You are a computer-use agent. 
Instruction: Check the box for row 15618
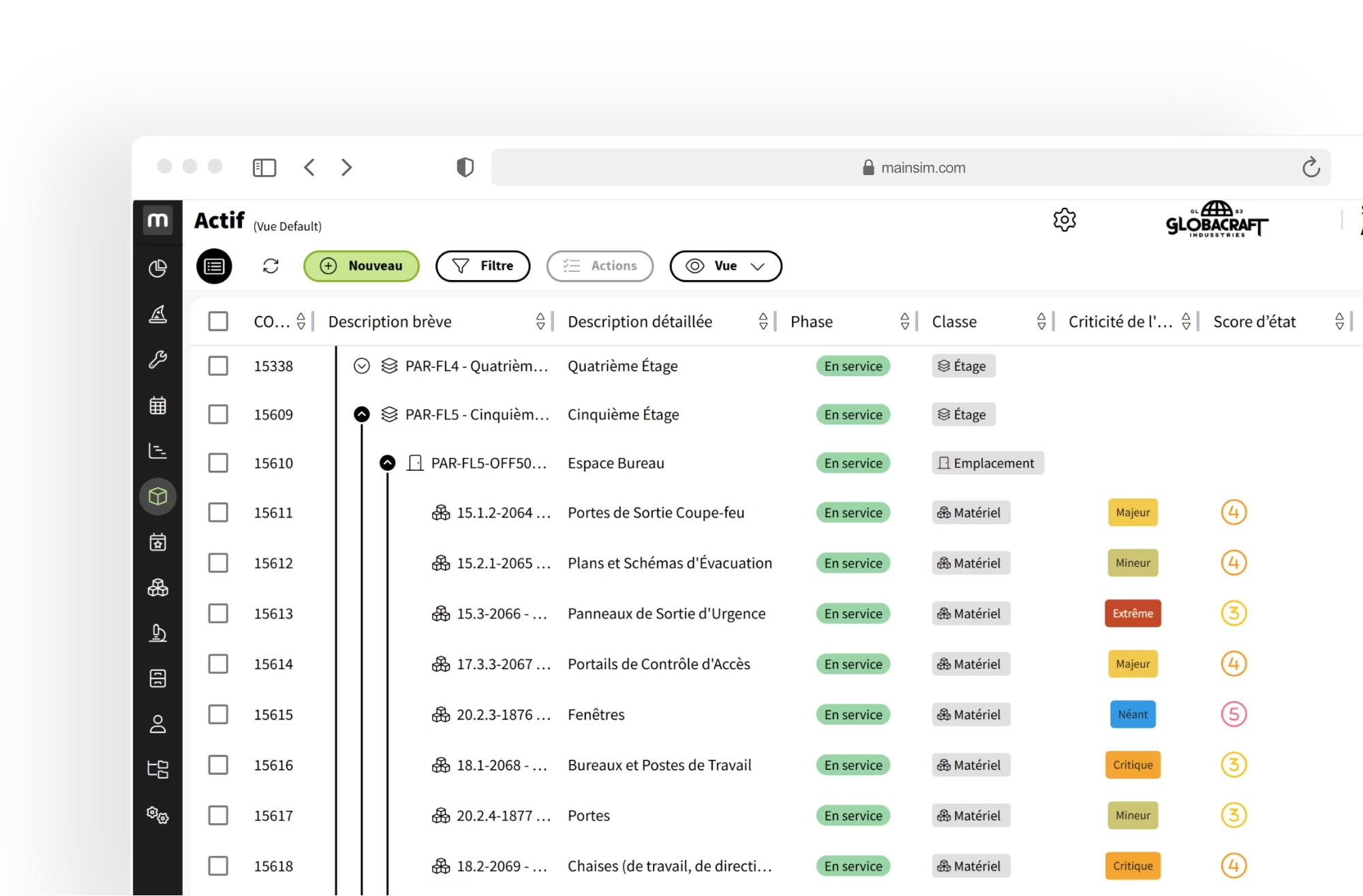click(218, 866)
